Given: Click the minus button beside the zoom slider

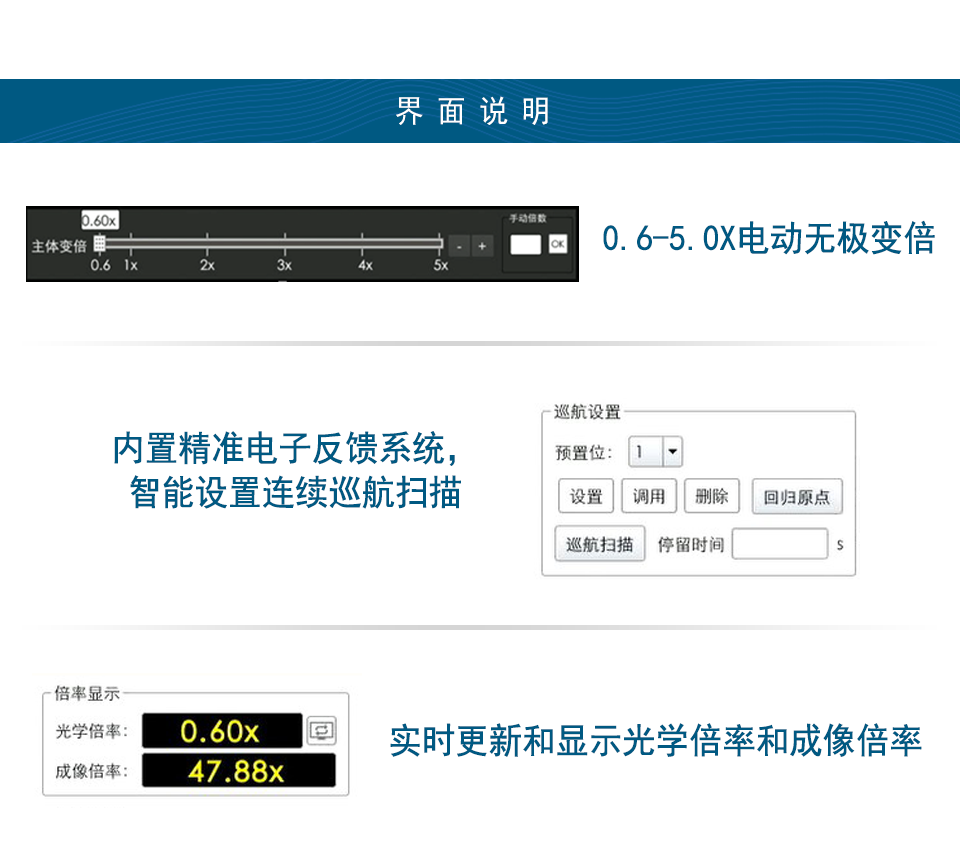Looking at the screenshot, I should coord(459,245).
